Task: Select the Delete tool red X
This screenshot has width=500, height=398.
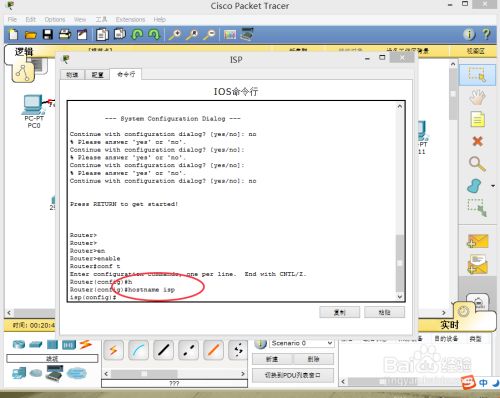Action: point(477,141)
